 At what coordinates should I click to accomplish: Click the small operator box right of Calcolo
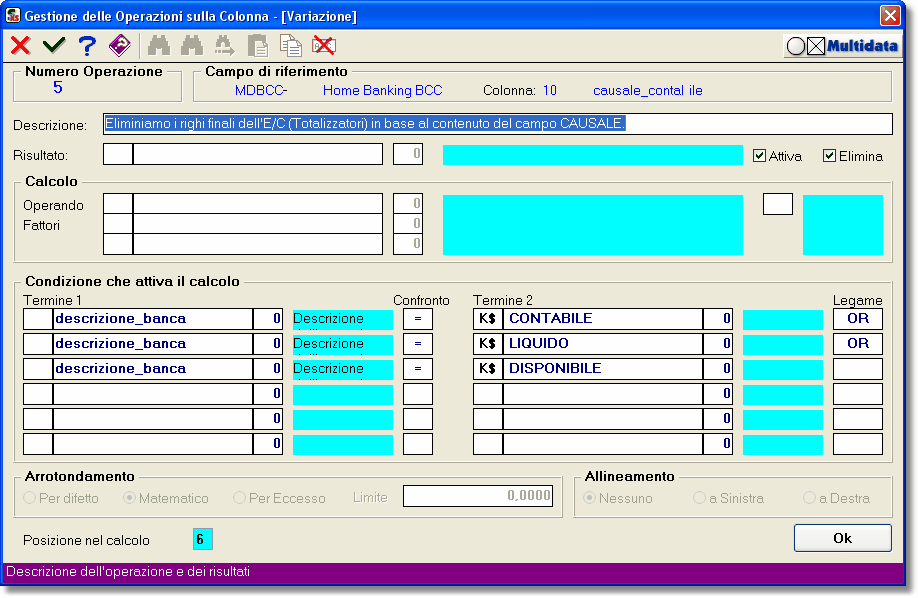click(x=777, y=204)
